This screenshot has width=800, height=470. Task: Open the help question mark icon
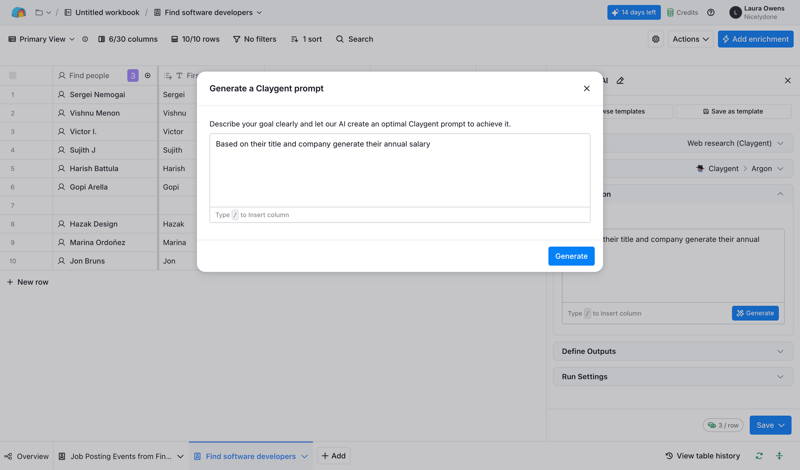coord(711,12)
